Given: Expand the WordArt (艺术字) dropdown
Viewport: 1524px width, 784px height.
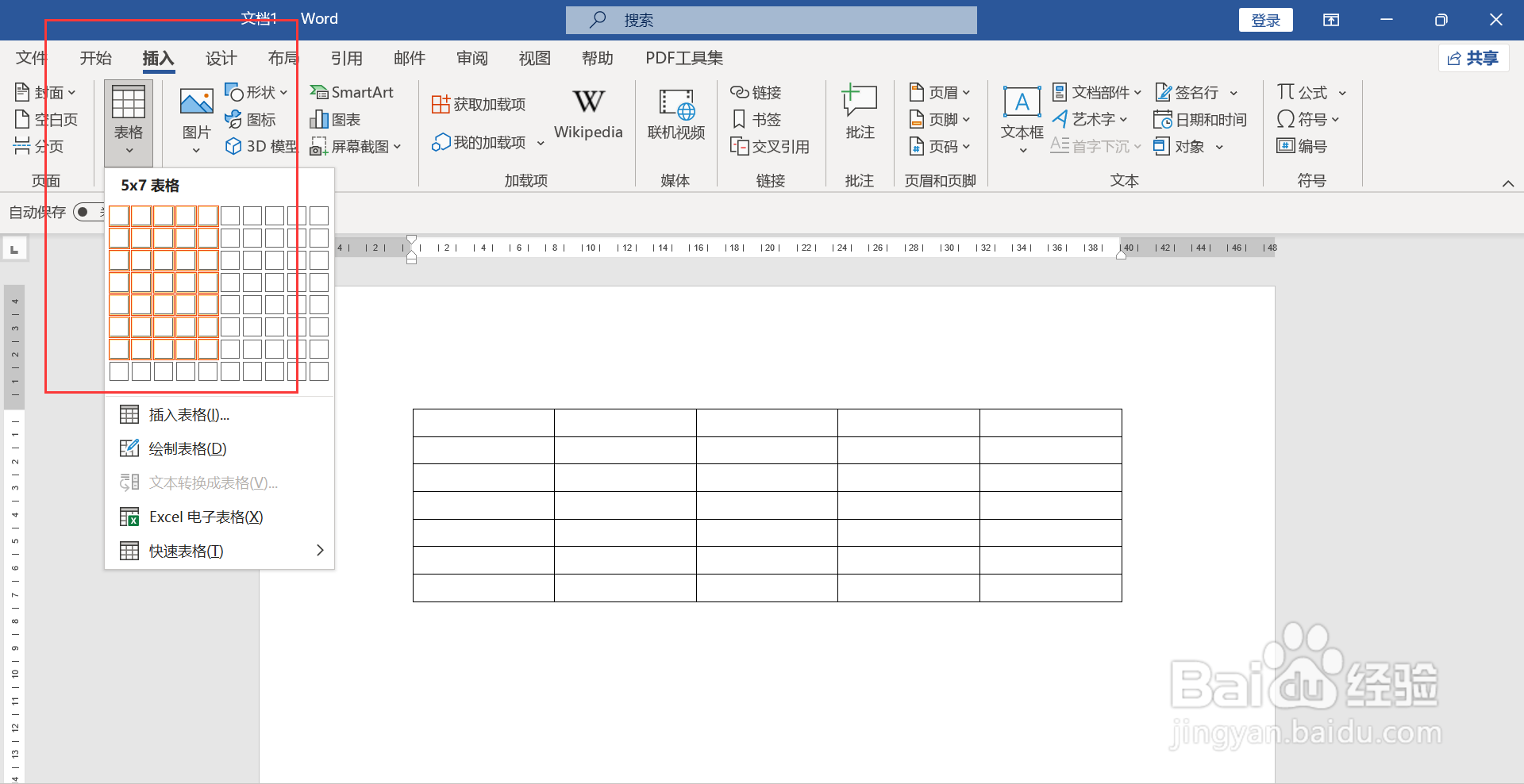Looking at the screenshot, I should click(1123, 120).
